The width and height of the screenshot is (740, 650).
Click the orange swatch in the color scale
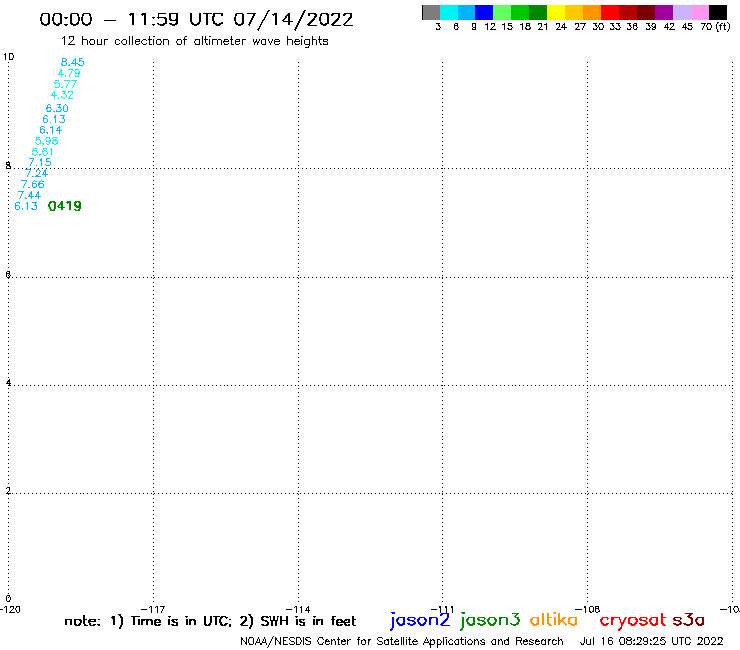click(592, 12)
